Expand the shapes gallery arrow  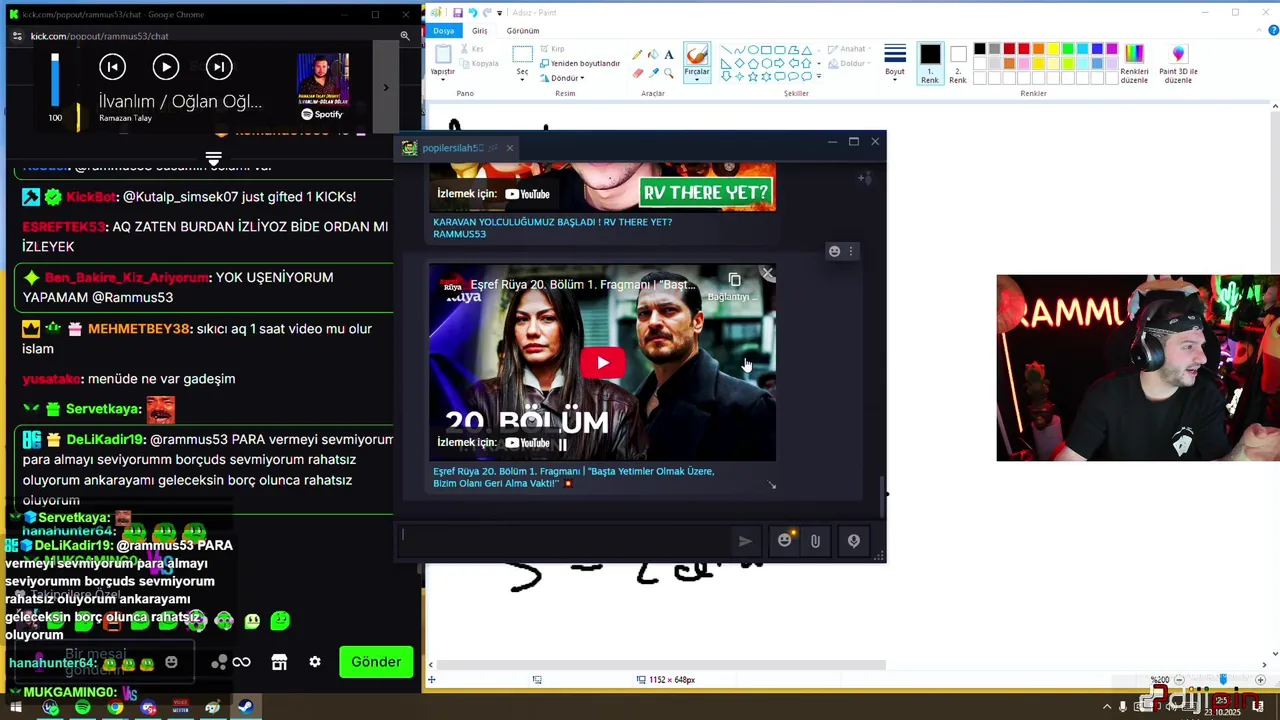click(819, 77)
